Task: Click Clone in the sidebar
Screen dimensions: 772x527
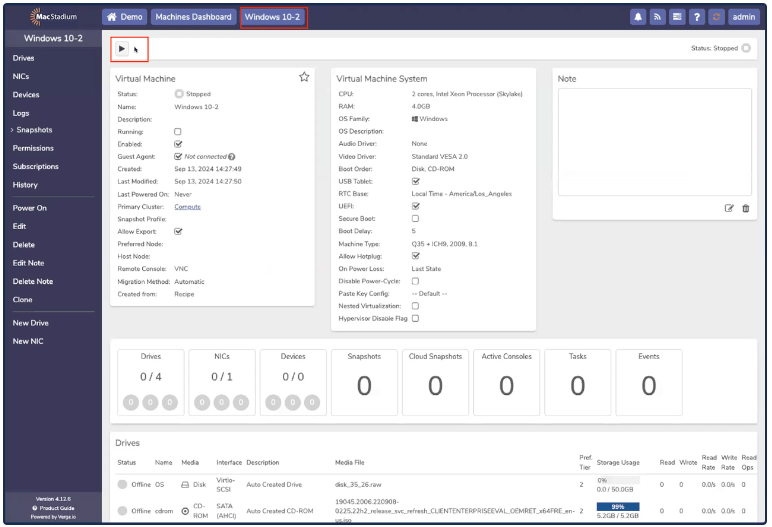Action: [23, 299]
